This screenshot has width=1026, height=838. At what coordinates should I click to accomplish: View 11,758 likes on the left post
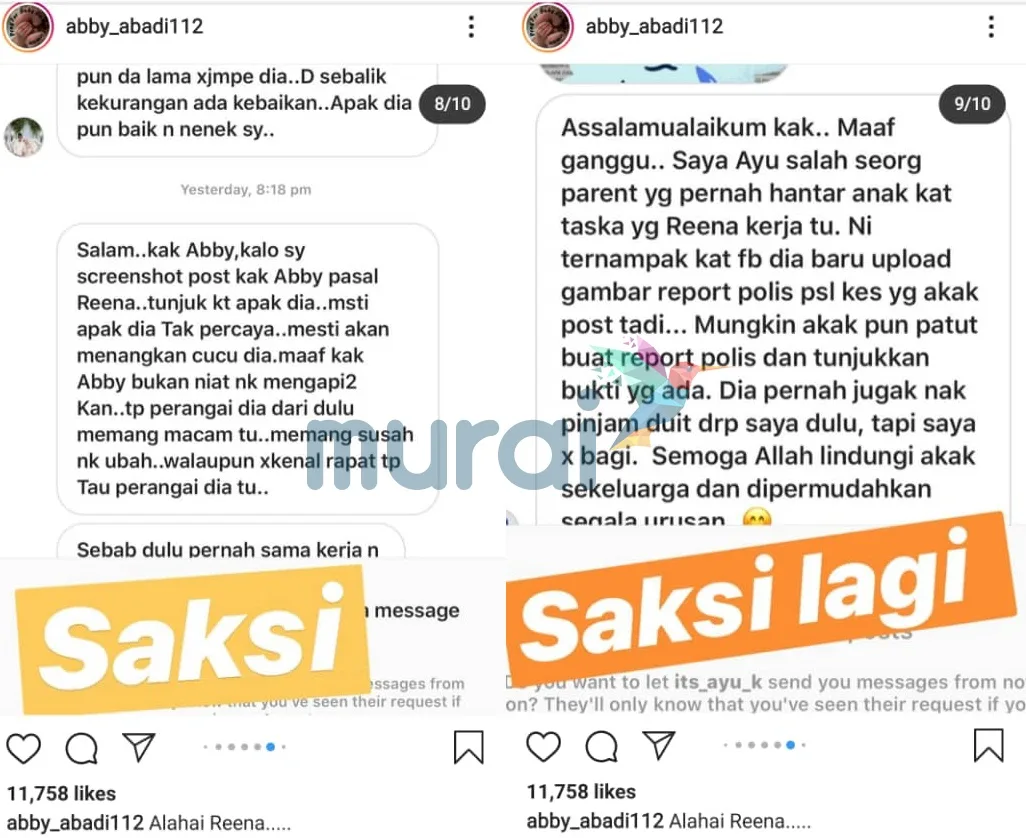pyautogui.click(x=62, y=794)
